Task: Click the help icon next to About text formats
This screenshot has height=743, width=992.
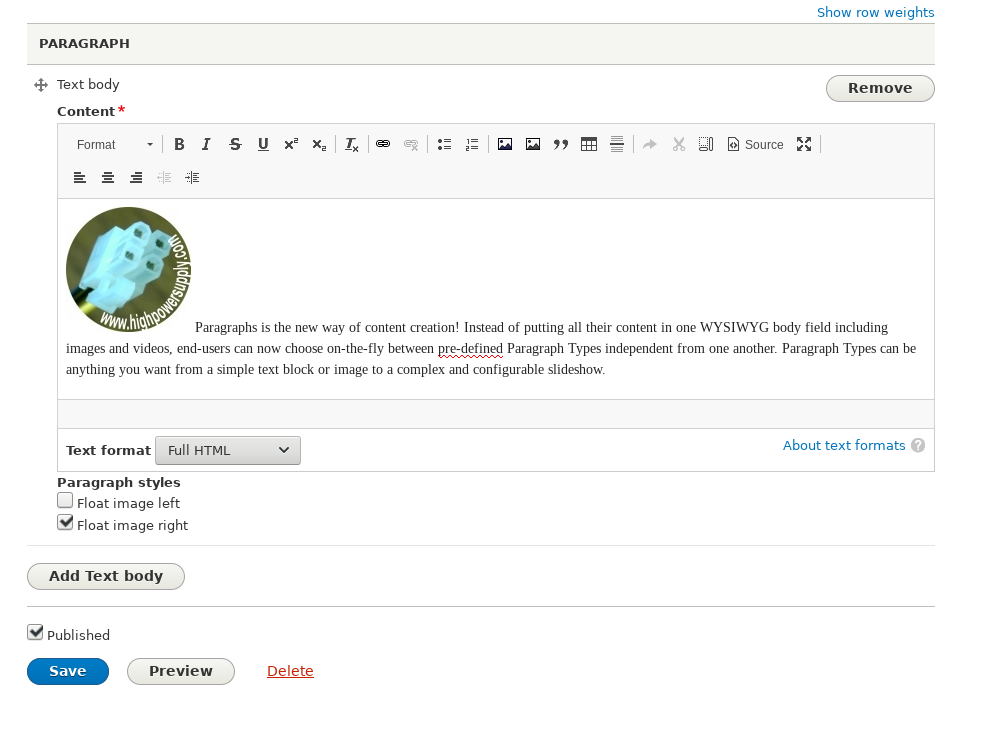Action: click(918, 446)
